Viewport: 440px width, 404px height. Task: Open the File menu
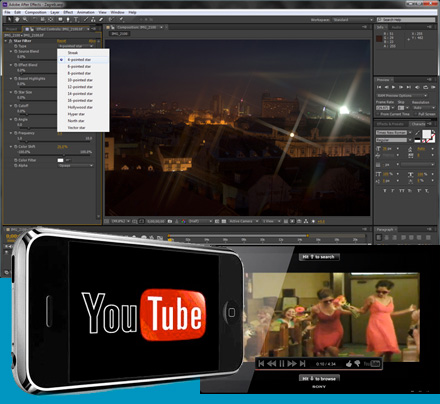click(x=7, y=12)
